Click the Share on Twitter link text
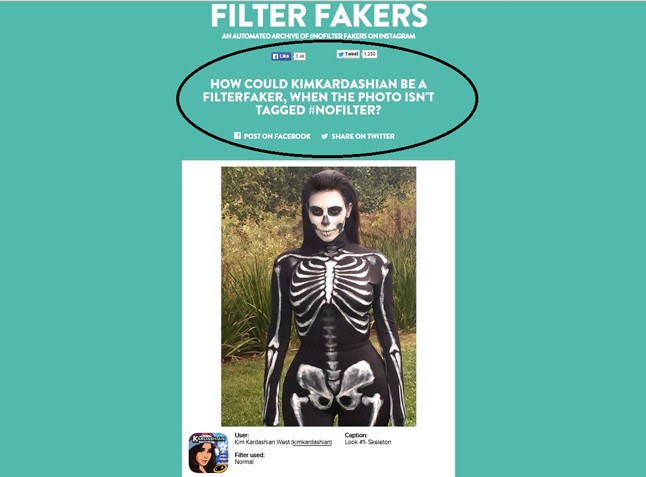Image resolution: width=646 pixels, height=477 pixels. click(x=363, y=136)
